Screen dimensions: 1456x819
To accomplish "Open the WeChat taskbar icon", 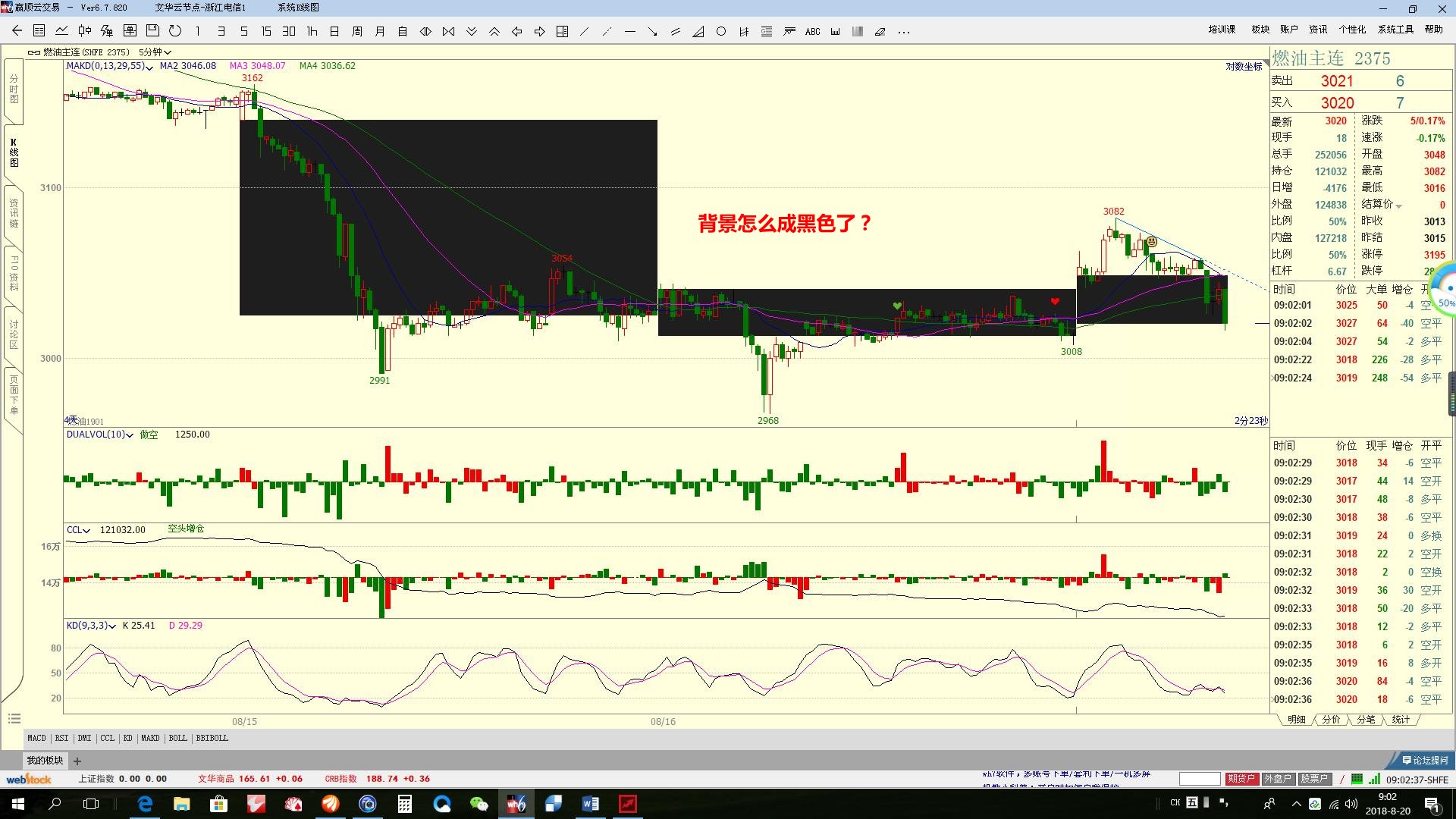I will pyautogui.click(x=479, y=804).
